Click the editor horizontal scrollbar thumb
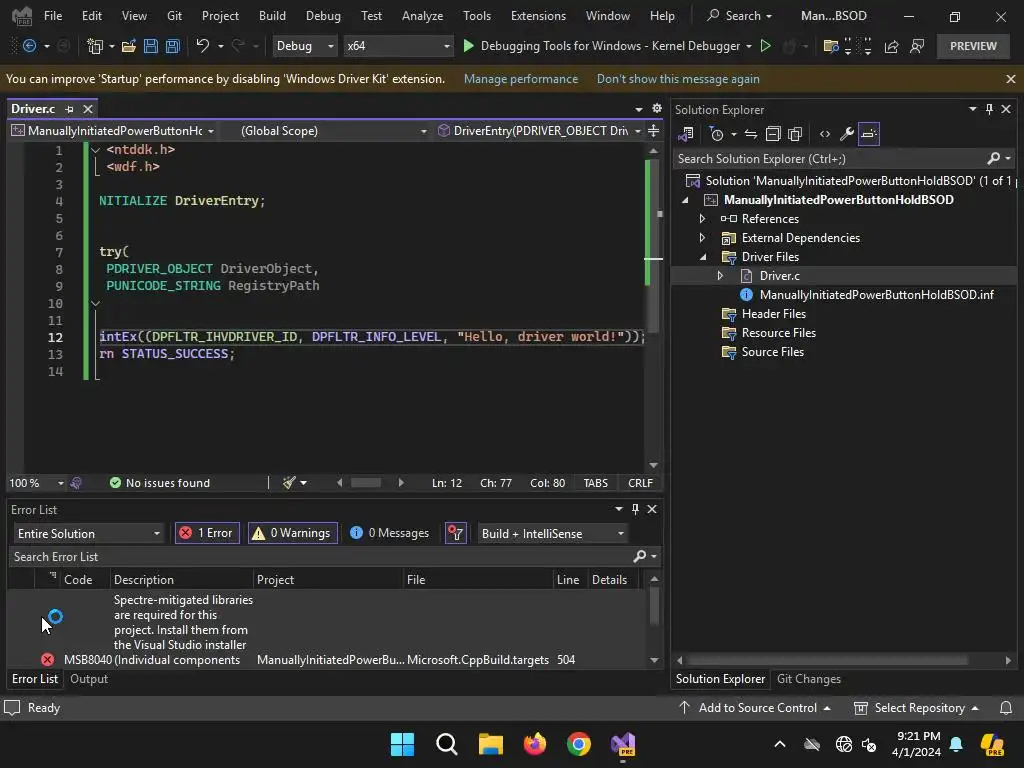Viewport: 1024px width, 768px height. (366, 483)
